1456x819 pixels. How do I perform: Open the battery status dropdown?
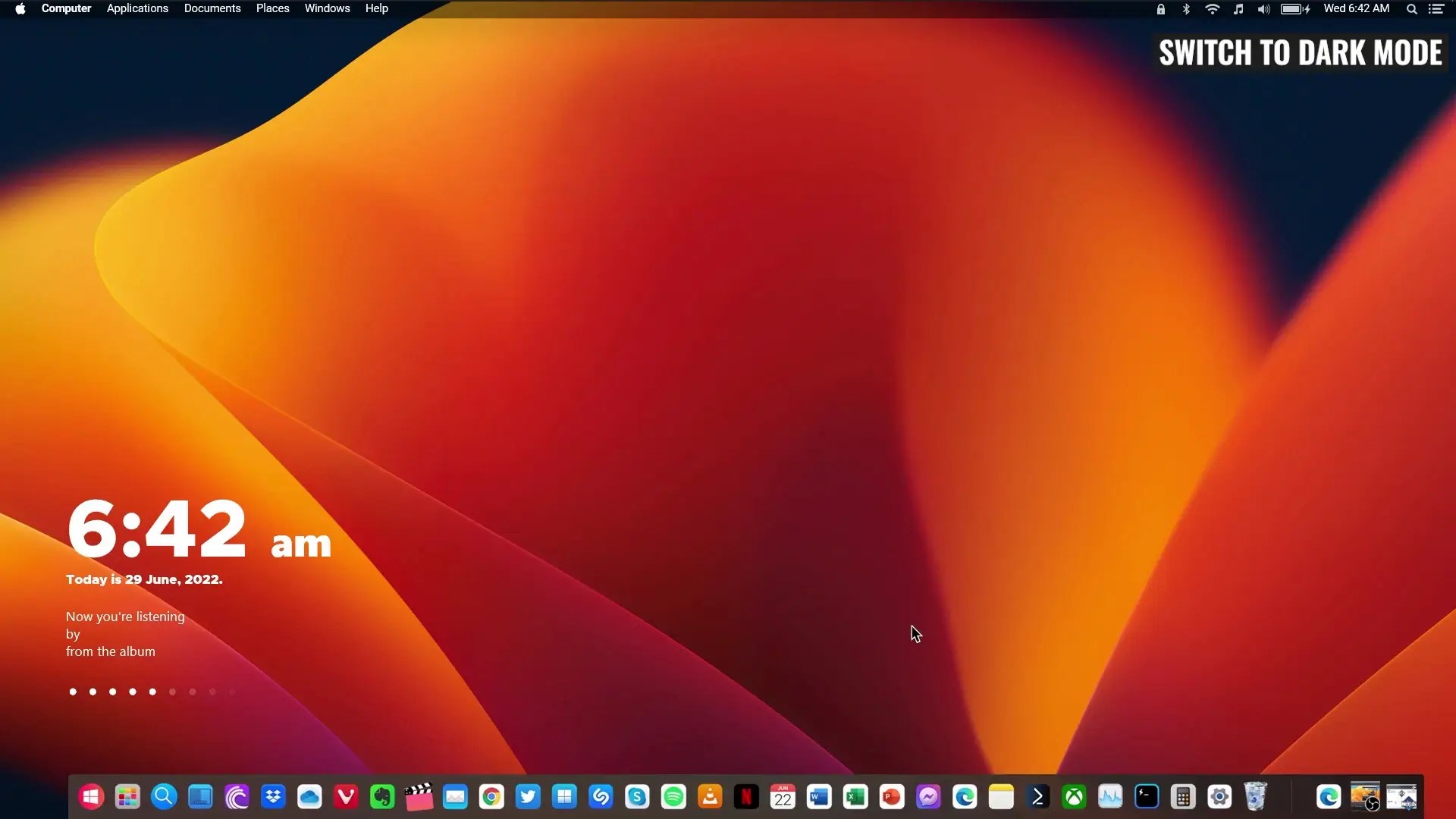coord(1292,8)
